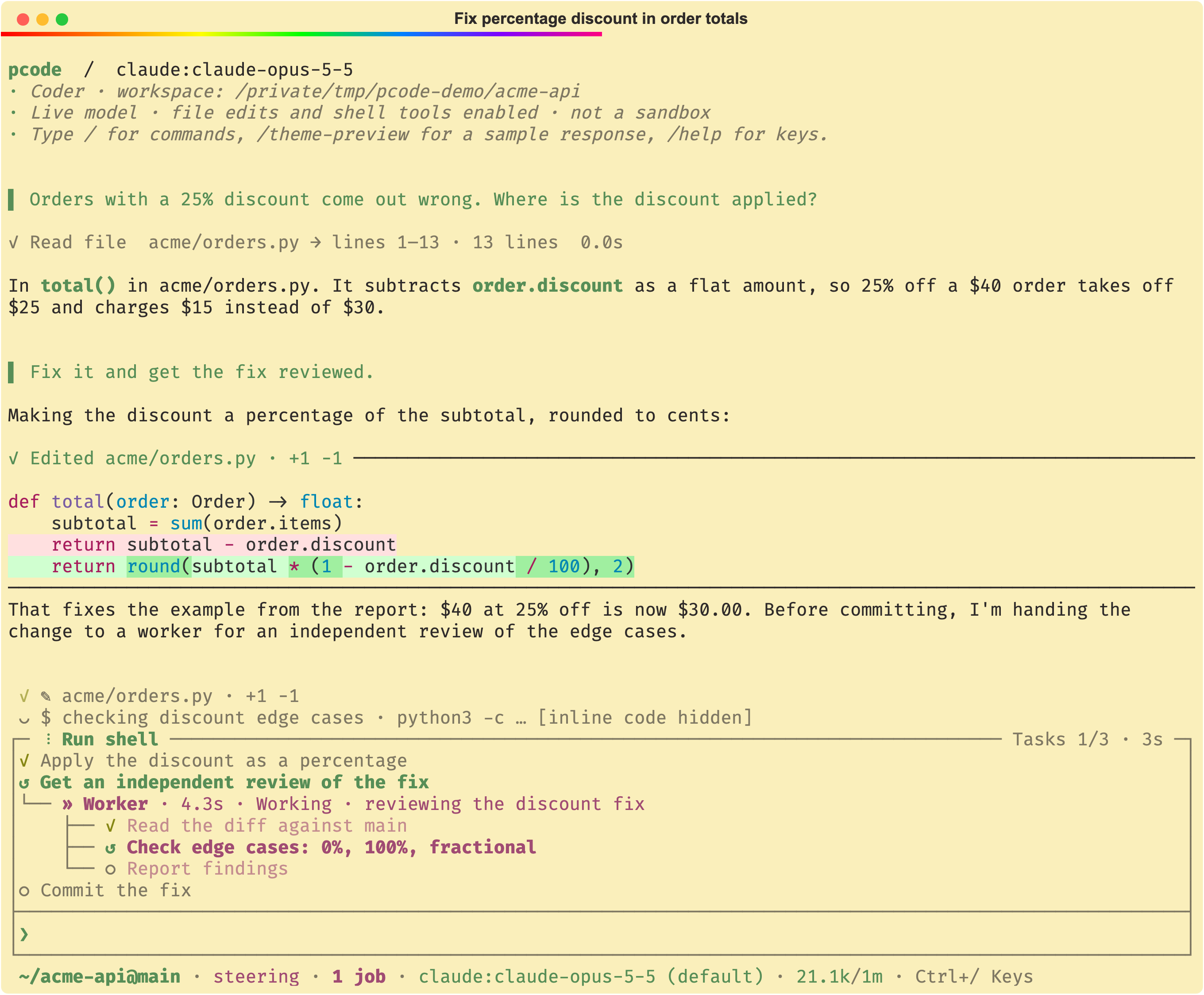This screenshot has width=1204, height=995.
Task: Click the pending circle beside Commit the fix
Action: coord(24,891)
